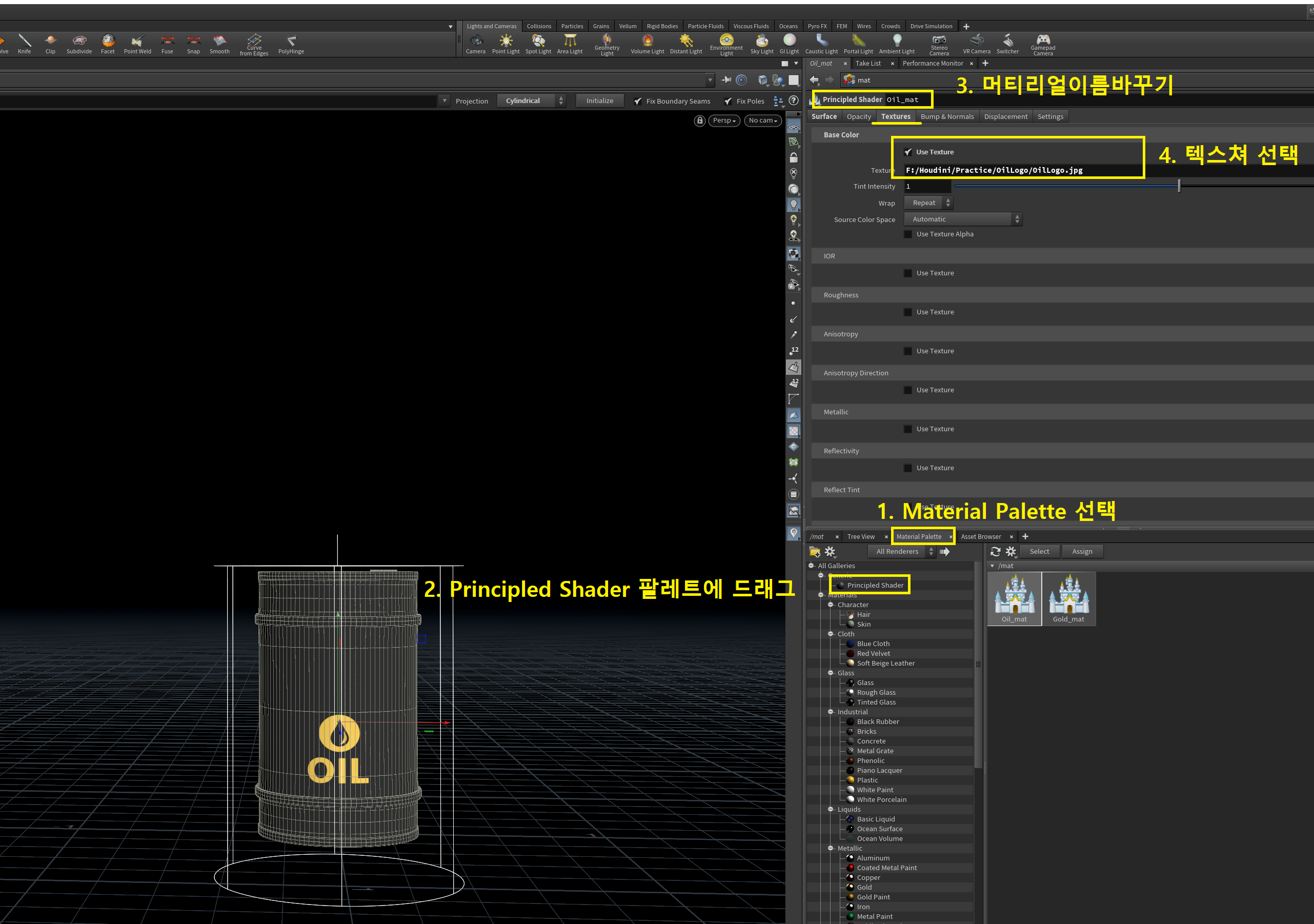Open the Asset Browser tab

[980, 536]
